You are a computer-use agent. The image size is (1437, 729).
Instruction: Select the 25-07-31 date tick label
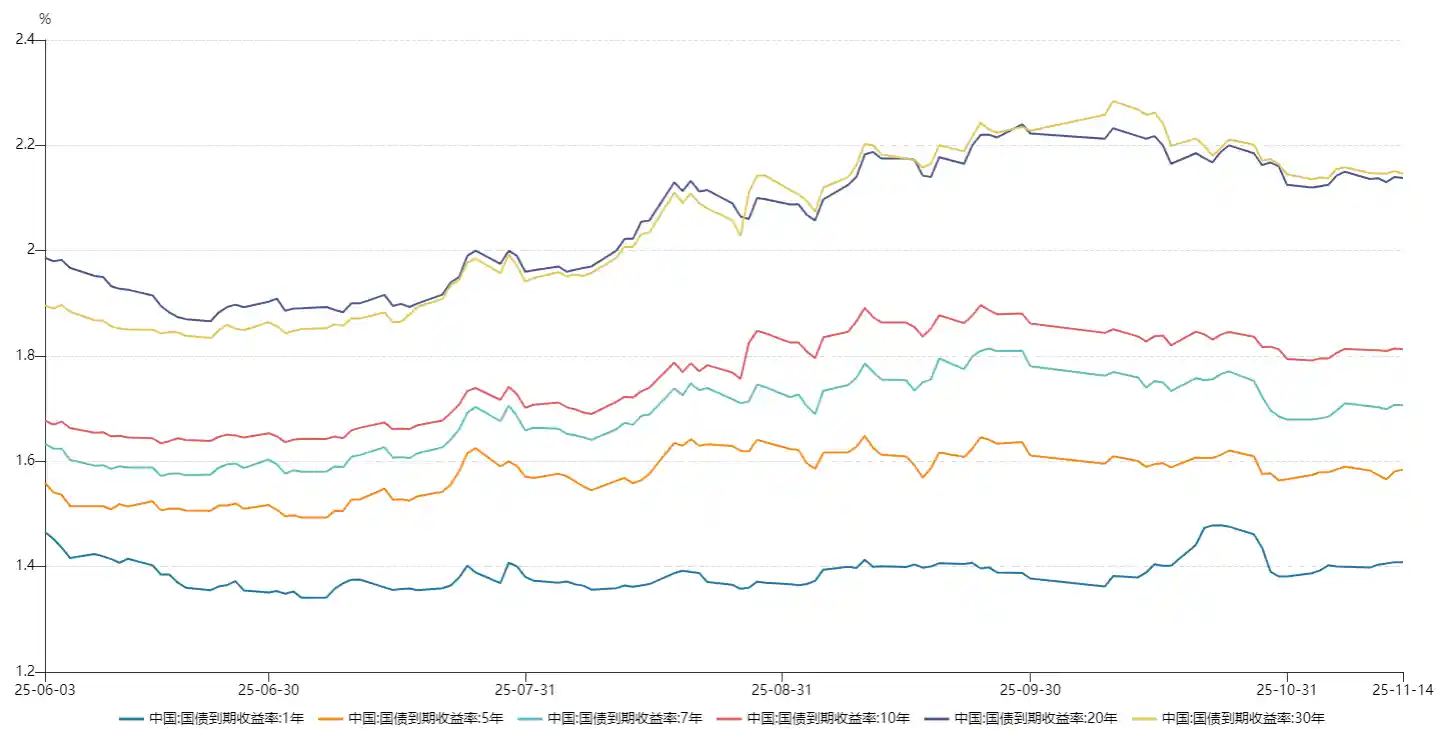click(525, 690)
